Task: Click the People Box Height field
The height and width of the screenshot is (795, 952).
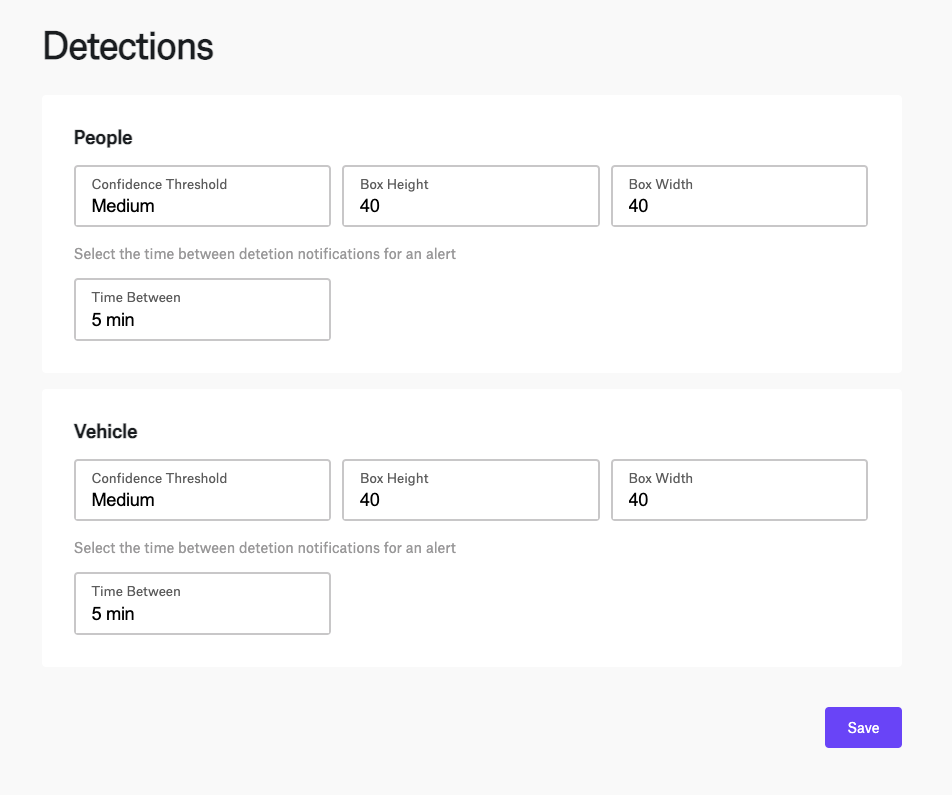Action: [471, 196]
